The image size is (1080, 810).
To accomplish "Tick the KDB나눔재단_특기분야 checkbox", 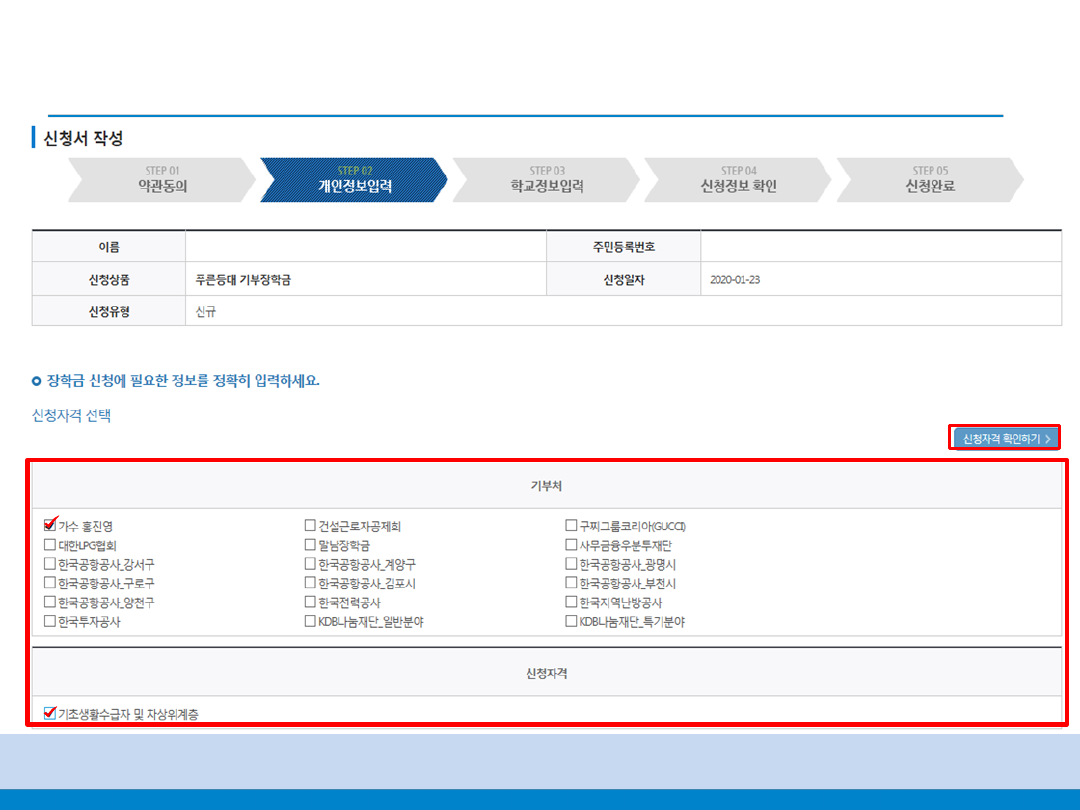I will click(x=571, y=621).
